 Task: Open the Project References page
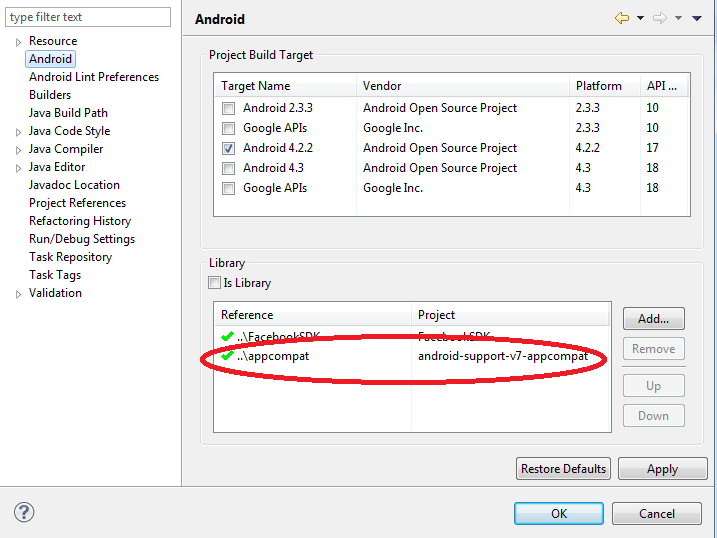pos(77,202)
